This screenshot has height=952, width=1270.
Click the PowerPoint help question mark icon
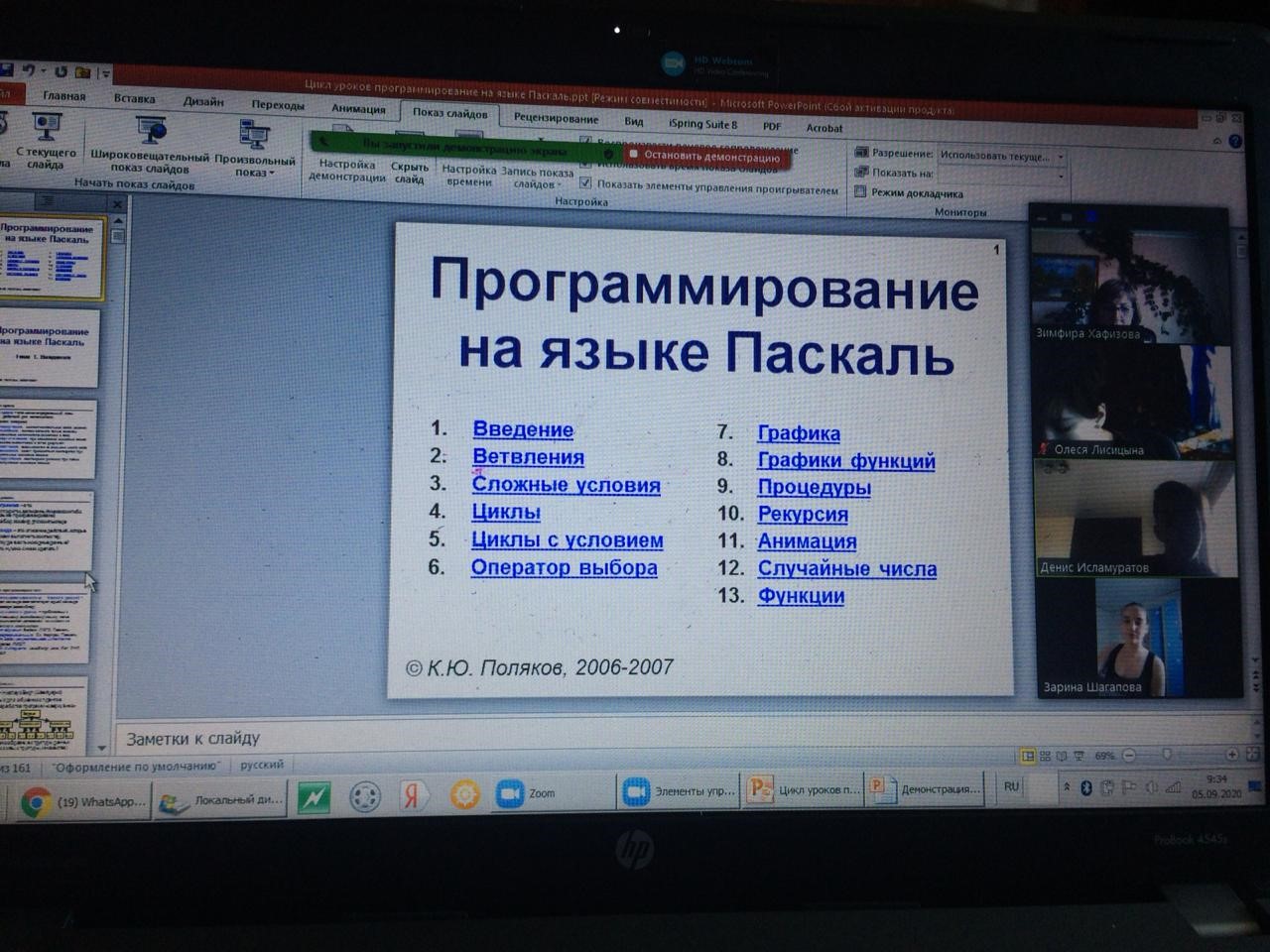point(1236,142)
